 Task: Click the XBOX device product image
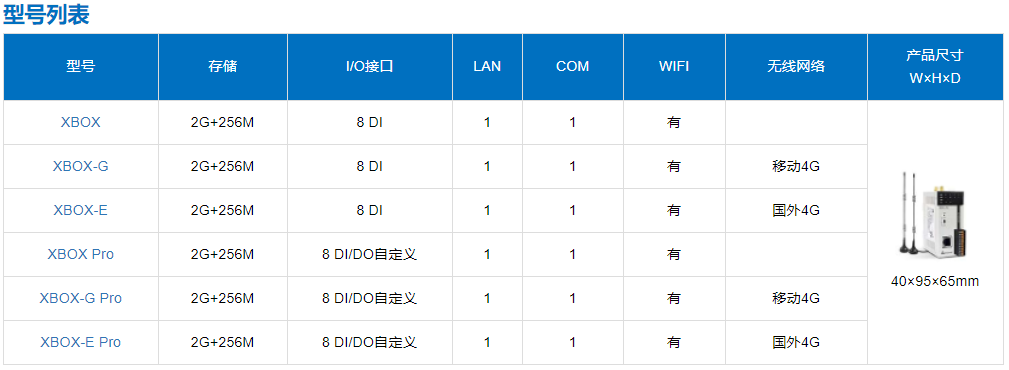[934, 215]
